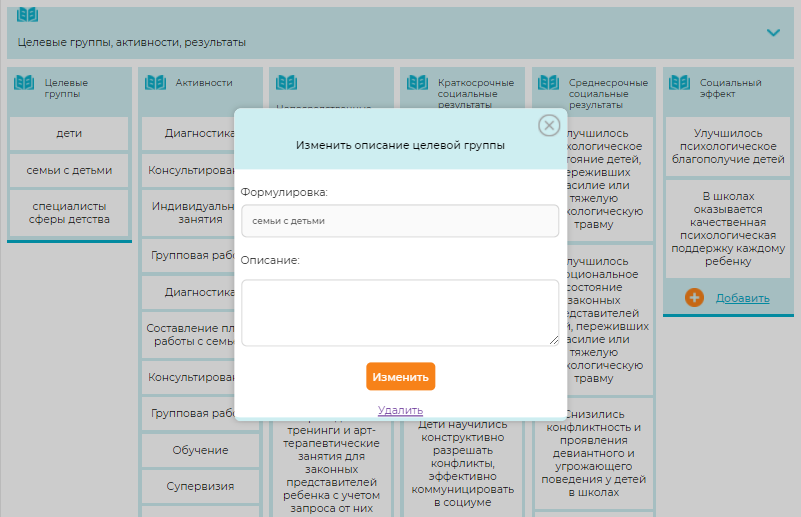Viewport: 801px width, 517px height.
Task: Click the Удалить link in dialog
Action: pos(400,410)
